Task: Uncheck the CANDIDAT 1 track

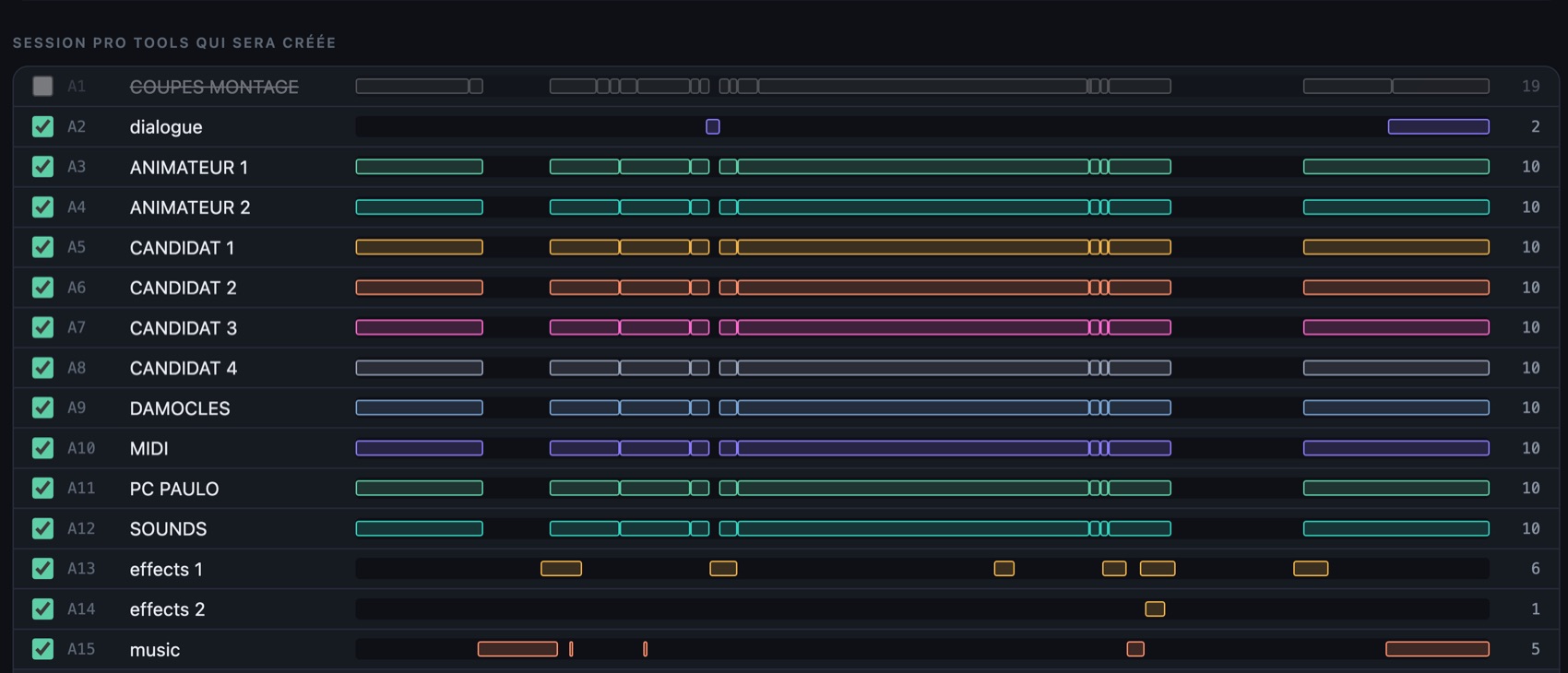Action: 42,247
